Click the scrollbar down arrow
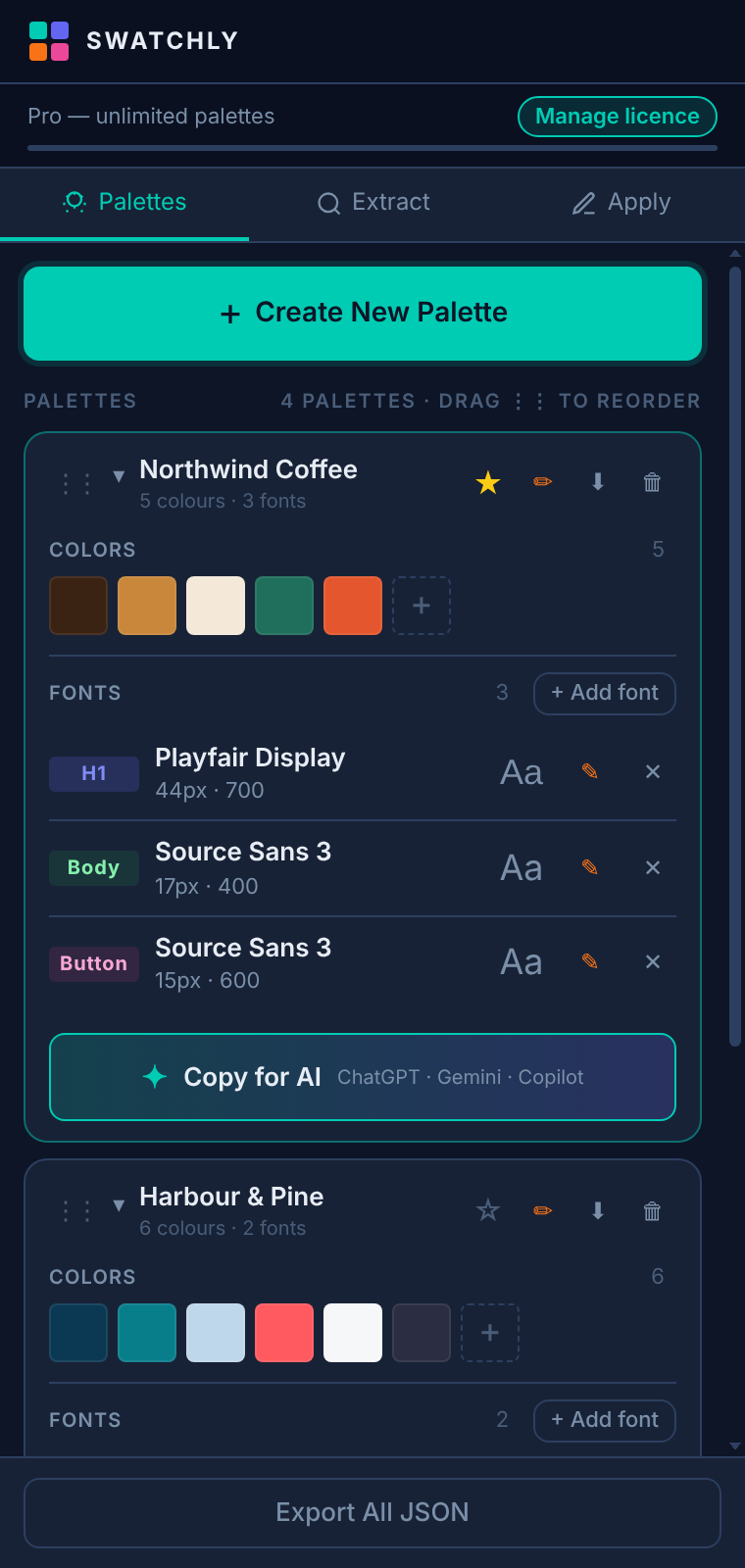This screenshot has height=1568, width=745. (735, 1445)
